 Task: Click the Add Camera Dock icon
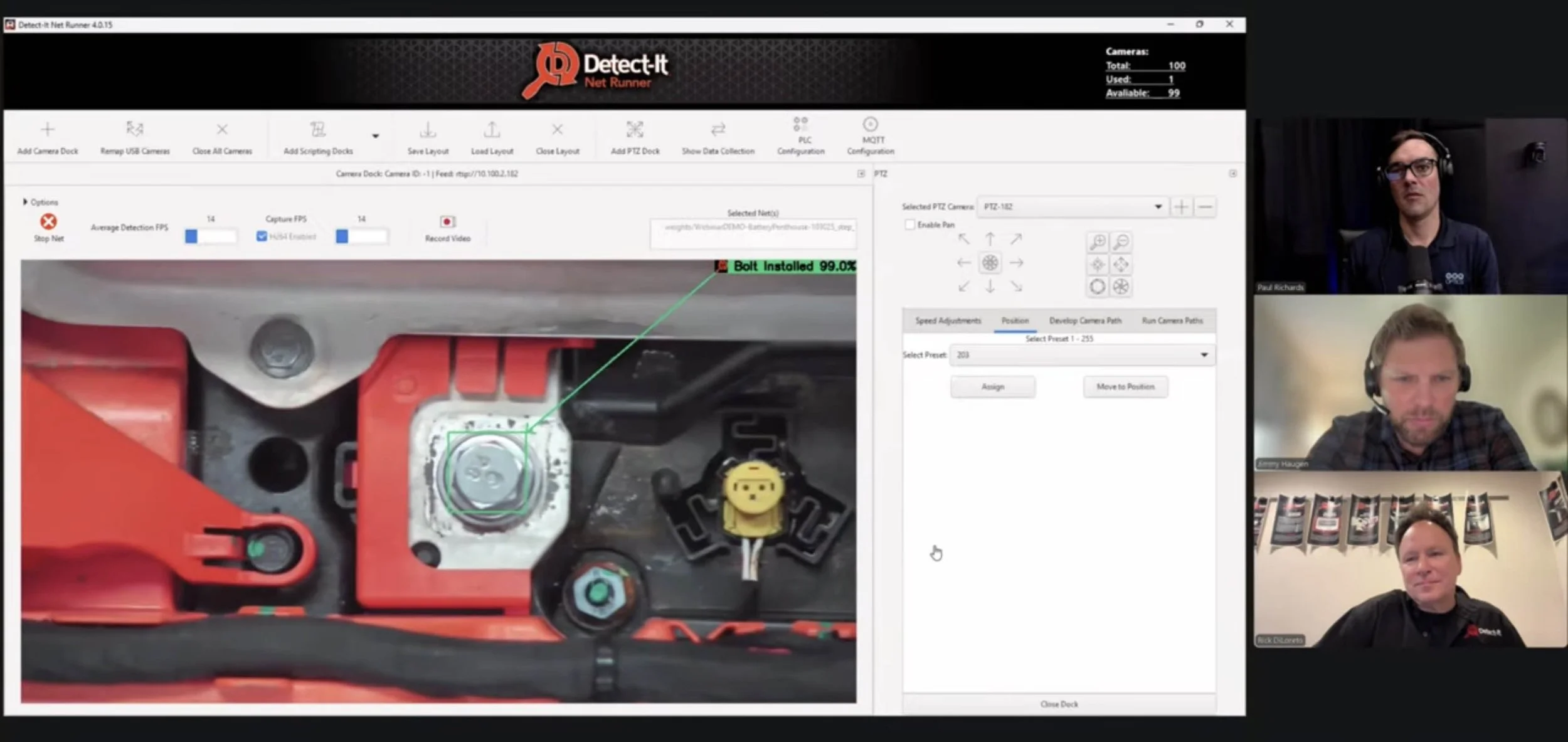(x=48, y=130)
